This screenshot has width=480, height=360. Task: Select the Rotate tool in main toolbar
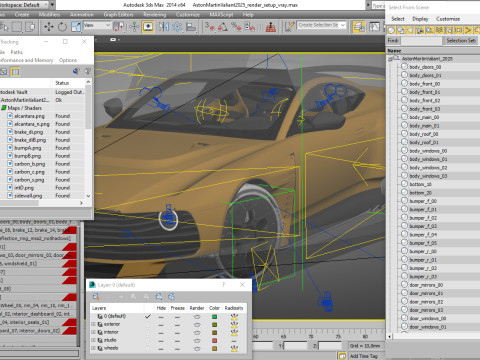click(x=62, y=27)
